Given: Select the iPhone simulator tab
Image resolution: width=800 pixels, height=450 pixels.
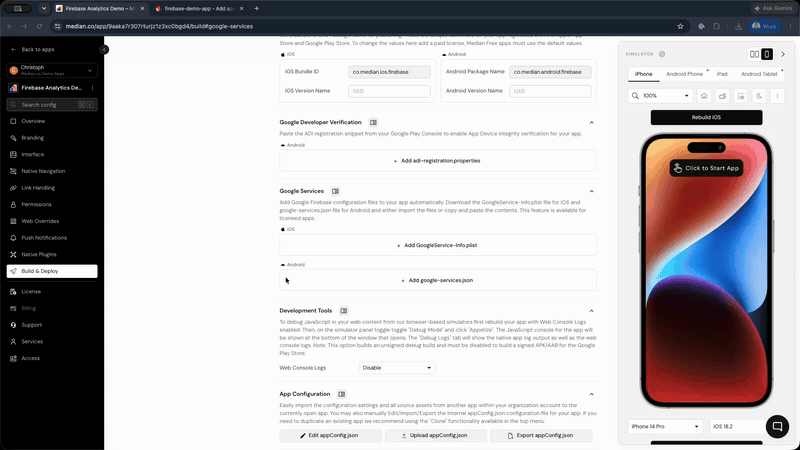Looking at the screenshot, I should (643, 74).
